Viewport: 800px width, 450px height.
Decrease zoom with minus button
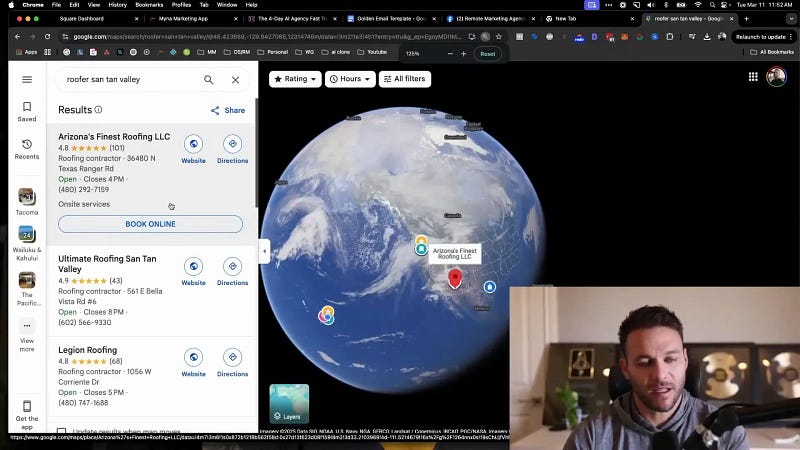pyautogui.click(x=450, y=54)
